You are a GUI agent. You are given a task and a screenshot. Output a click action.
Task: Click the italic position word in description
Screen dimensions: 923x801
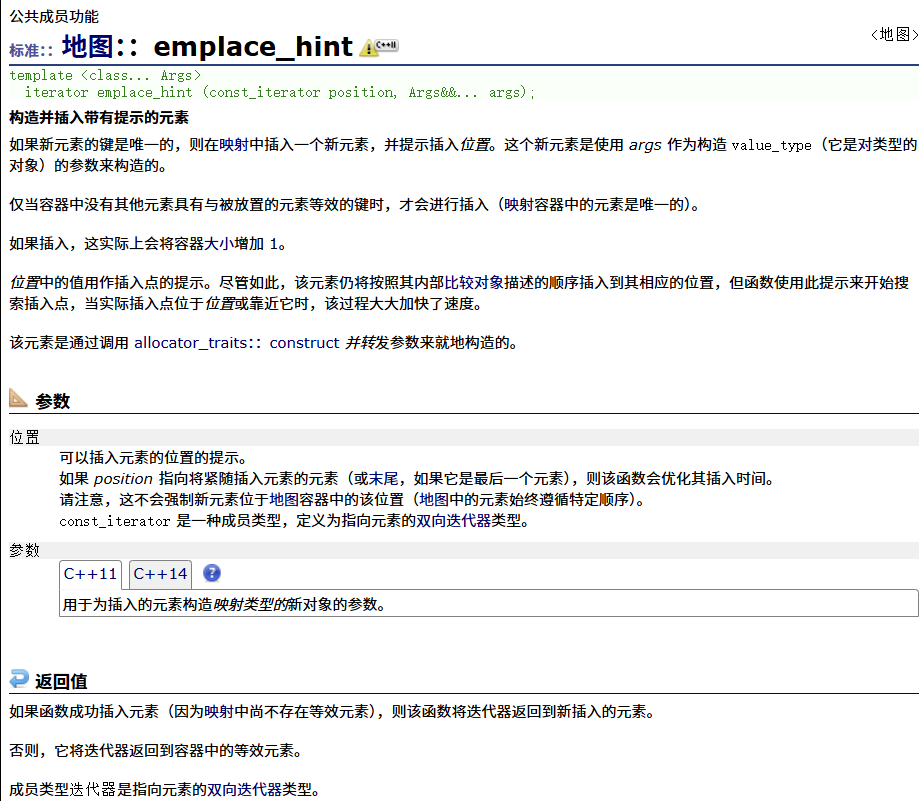click(x=123, y=479)
